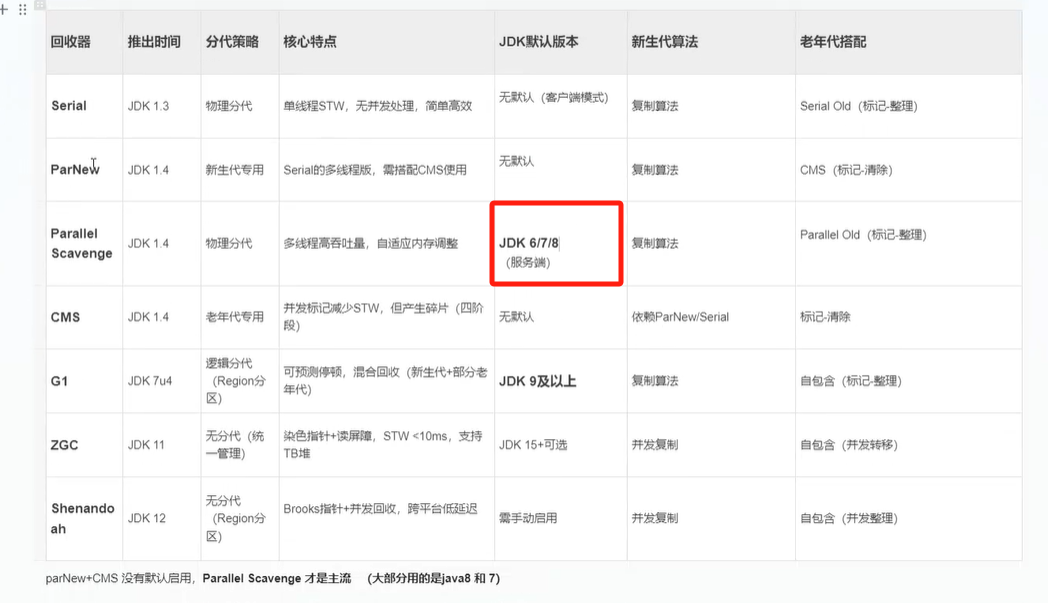
Task: Click the Serial row name cell
Action: coord(69,106)
